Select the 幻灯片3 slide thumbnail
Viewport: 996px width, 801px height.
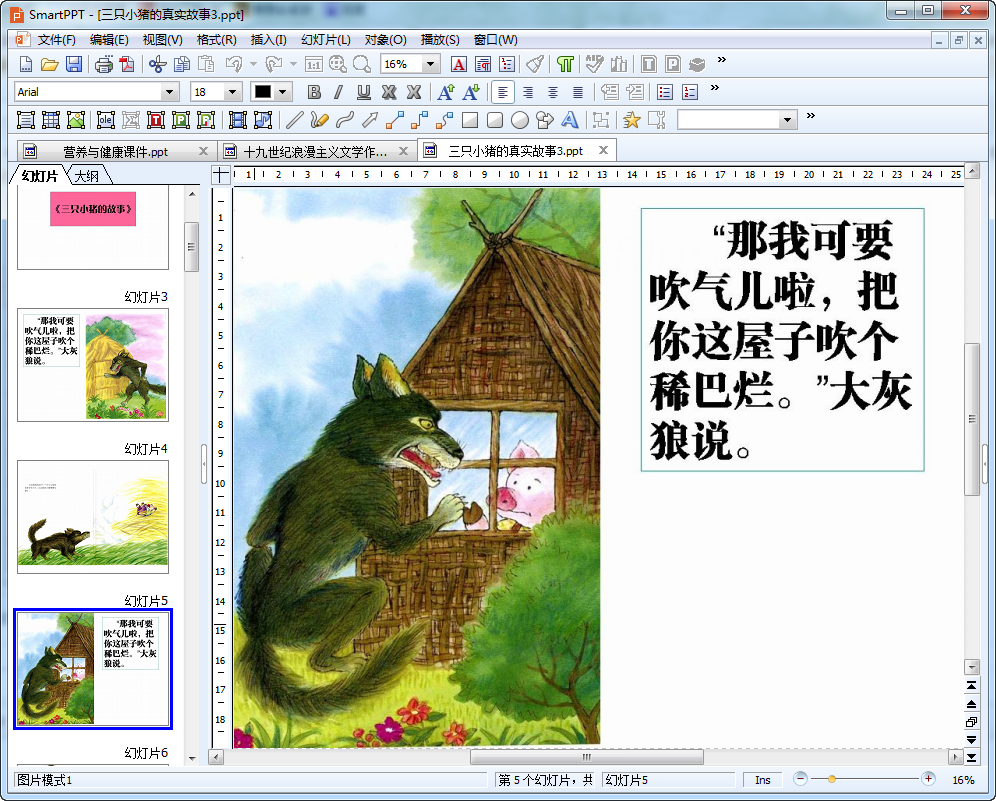(x=93, y=365)
